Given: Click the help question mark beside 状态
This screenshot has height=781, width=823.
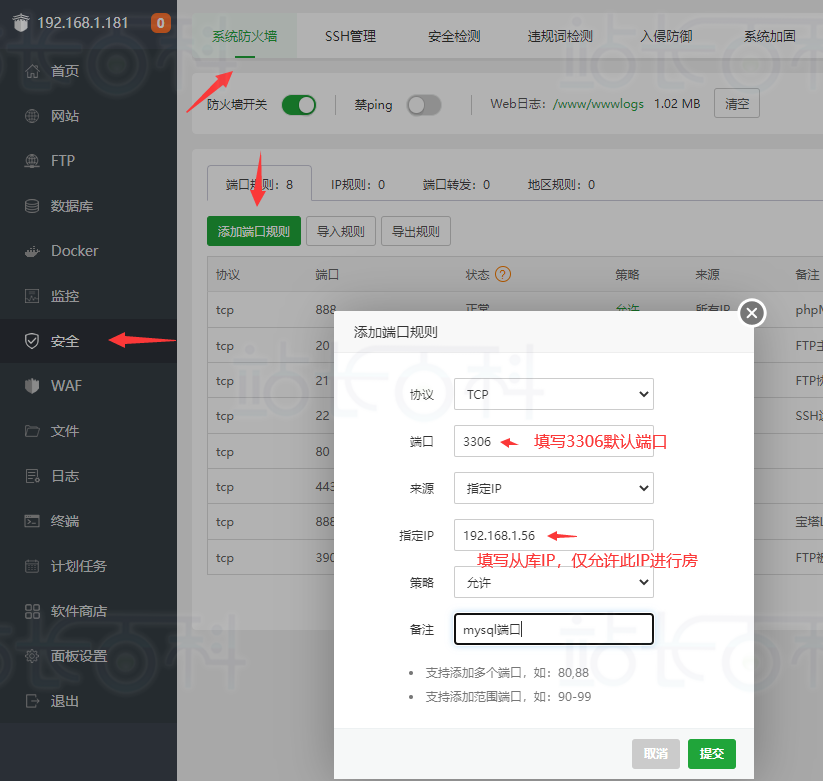Looking at the screenshot, I should [x=503, y=274].
